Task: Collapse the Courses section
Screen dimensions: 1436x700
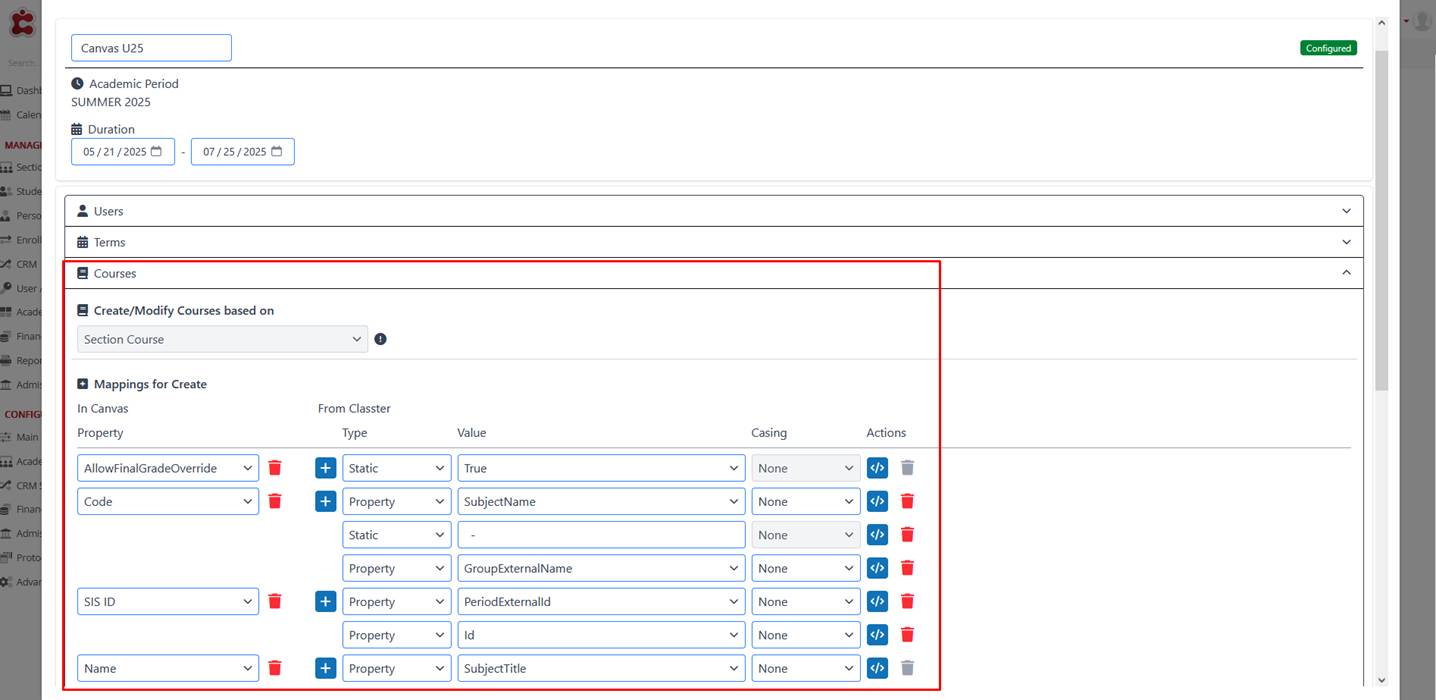Action: [714, 273]
